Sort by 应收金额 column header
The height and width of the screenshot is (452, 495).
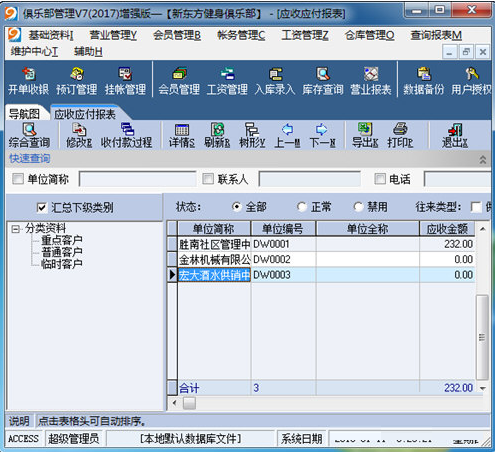[x=447, y=229]
